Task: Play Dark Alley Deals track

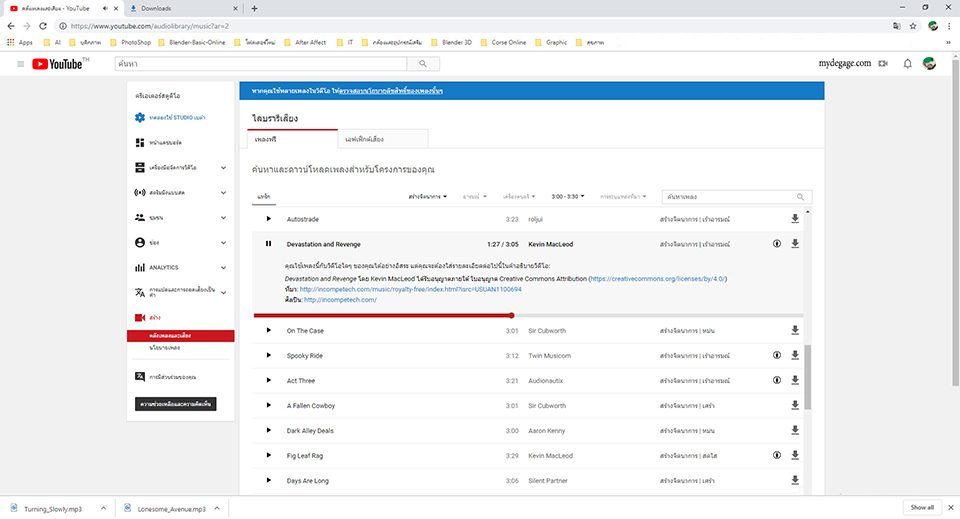Action: click(x=268, y=430)
